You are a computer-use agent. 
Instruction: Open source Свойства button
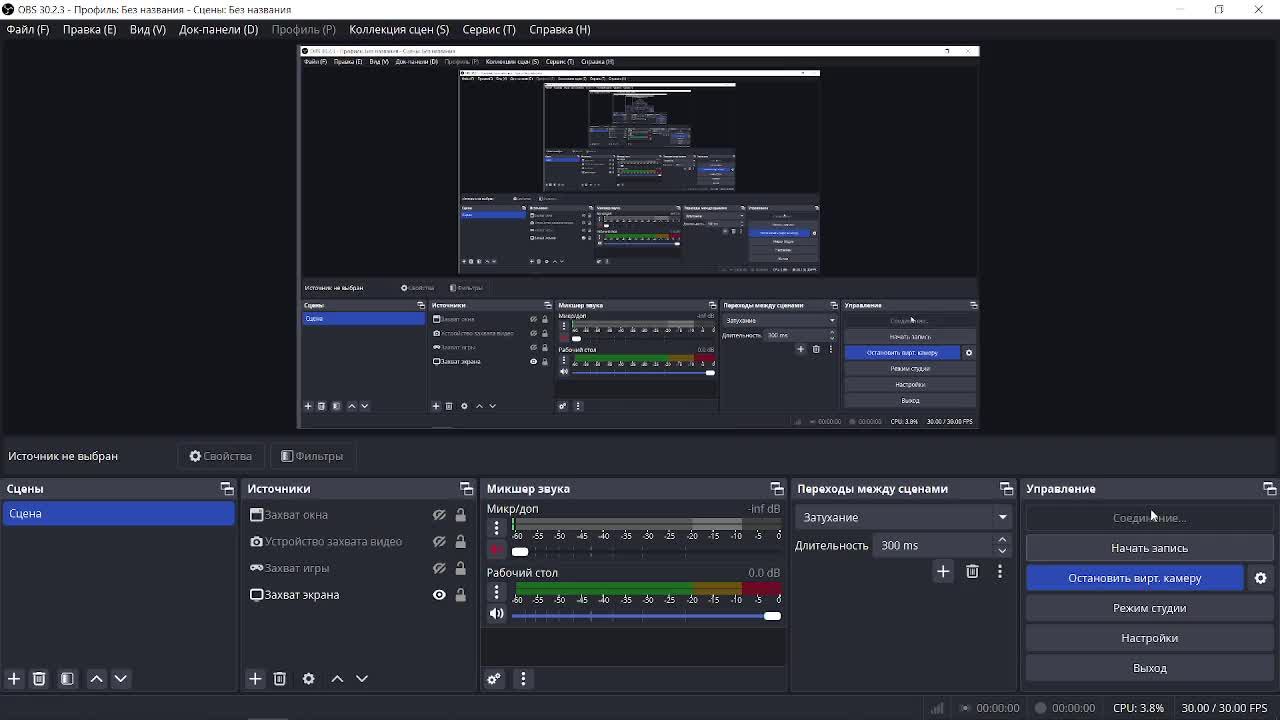[x=221, y=456]
